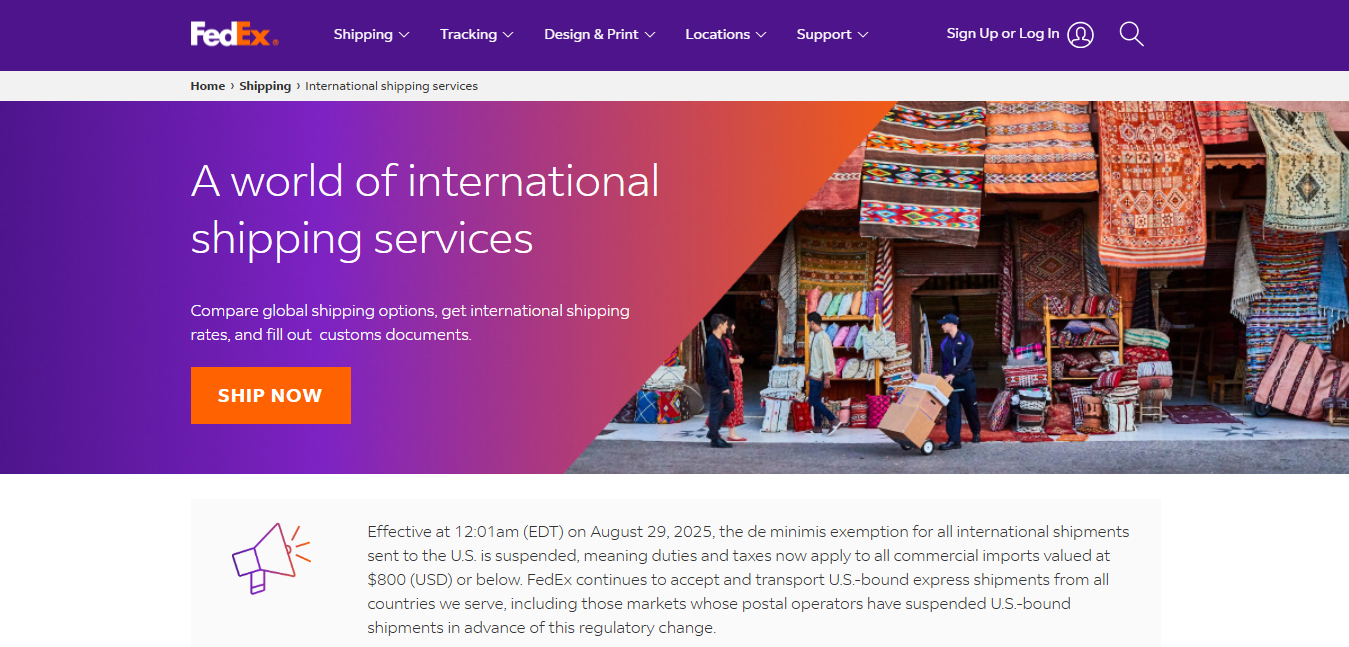This screenshot has height=647, width=1349.
Task: Expand the Locations dropdown chevron
Action: click(x=763, y=34)
